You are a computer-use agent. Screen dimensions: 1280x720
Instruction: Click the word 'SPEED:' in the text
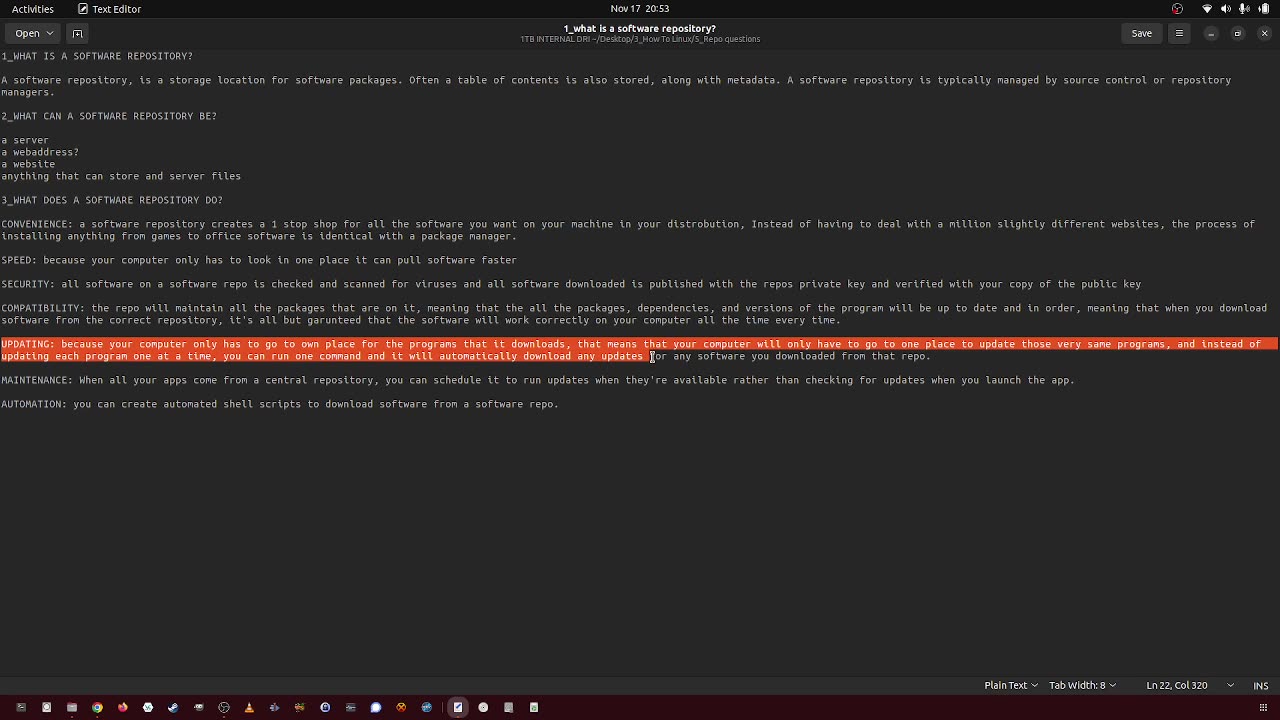coord(19,260)
